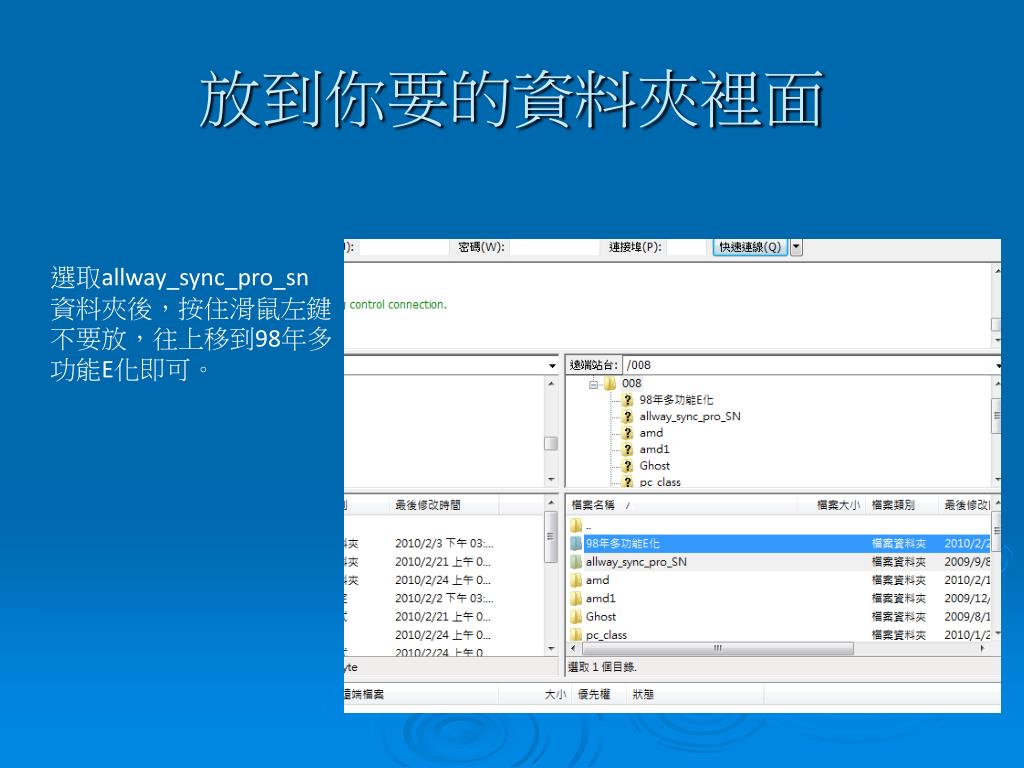Viewport: 1024px width, 768px height.
Task: Click the 'control connection.' log message text
Action: click(398, 304)
